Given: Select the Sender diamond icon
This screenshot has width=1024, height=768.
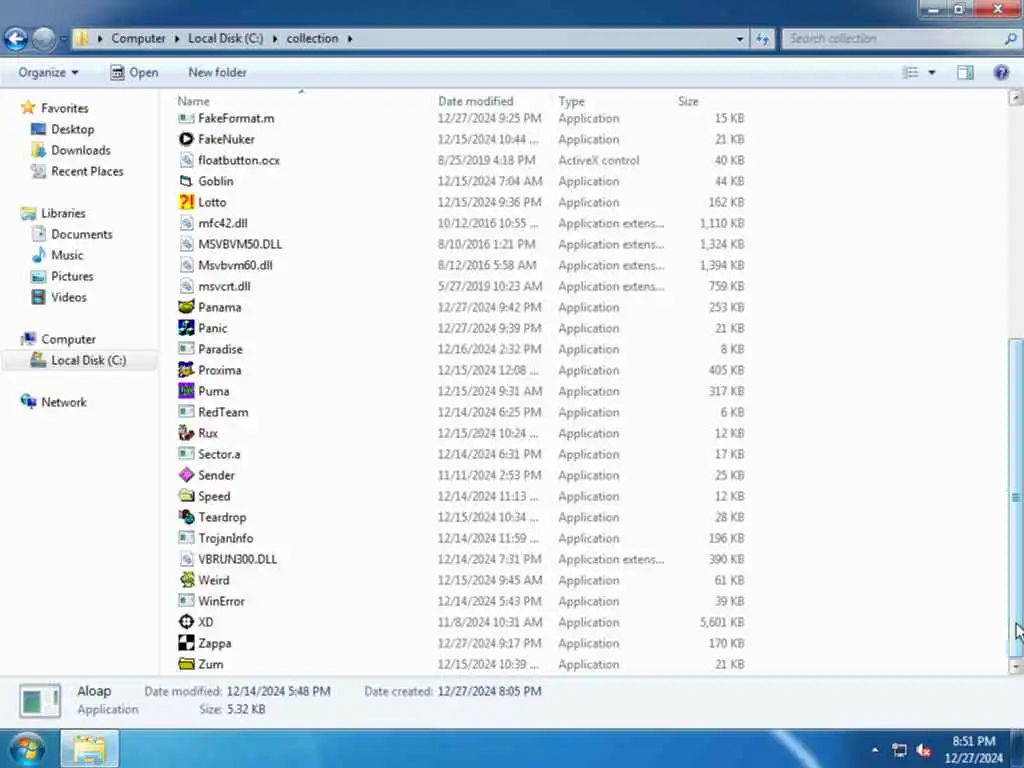Looking at the screenshot, I should [x=186, y=475].
